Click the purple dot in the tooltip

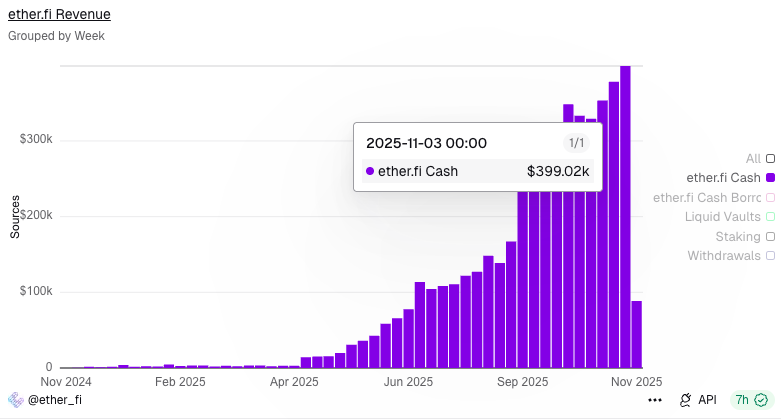click(x=370, y=171)
